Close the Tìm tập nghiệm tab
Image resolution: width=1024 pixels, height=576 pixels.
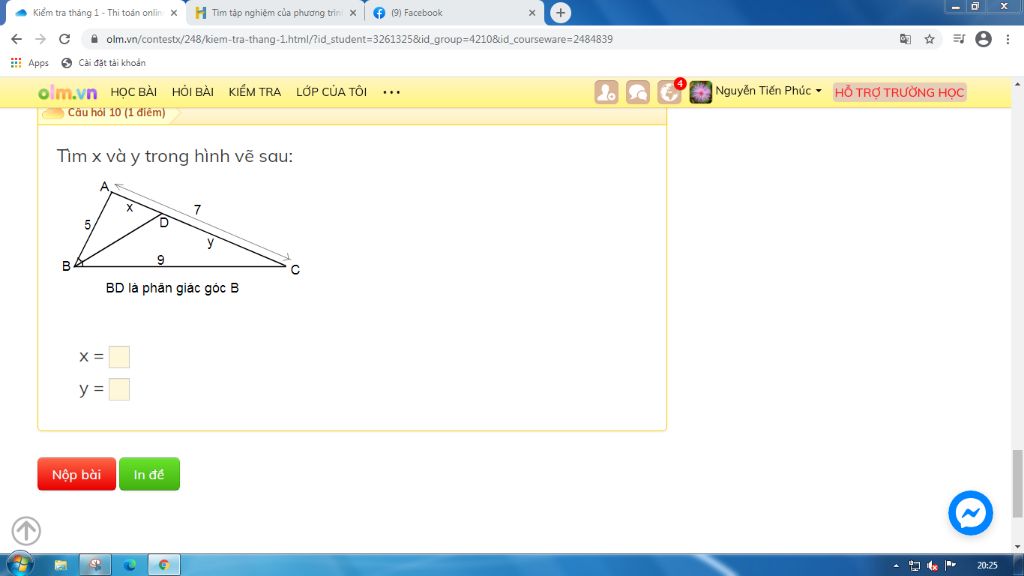click(353, 12)
